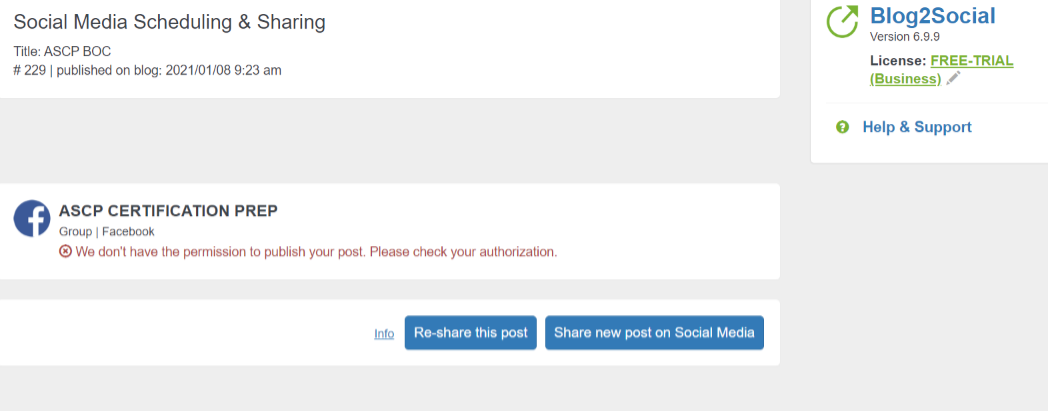Image resolution: width=1048 pixels, height=411 pixels.
Task: Click the published on blog date text
Action: (x=169, y=70)
